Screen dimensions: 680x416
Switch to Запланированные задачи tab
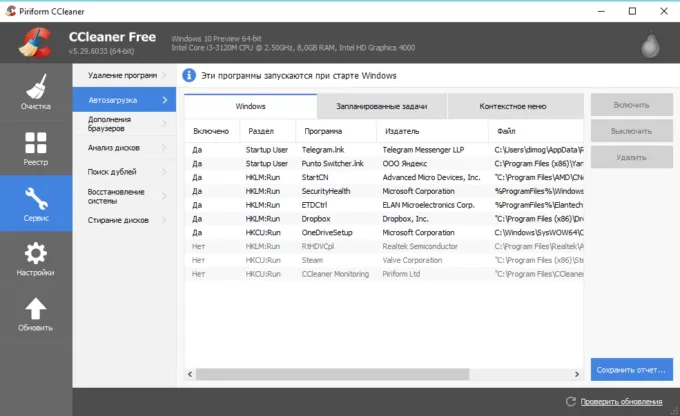[381, 106]
